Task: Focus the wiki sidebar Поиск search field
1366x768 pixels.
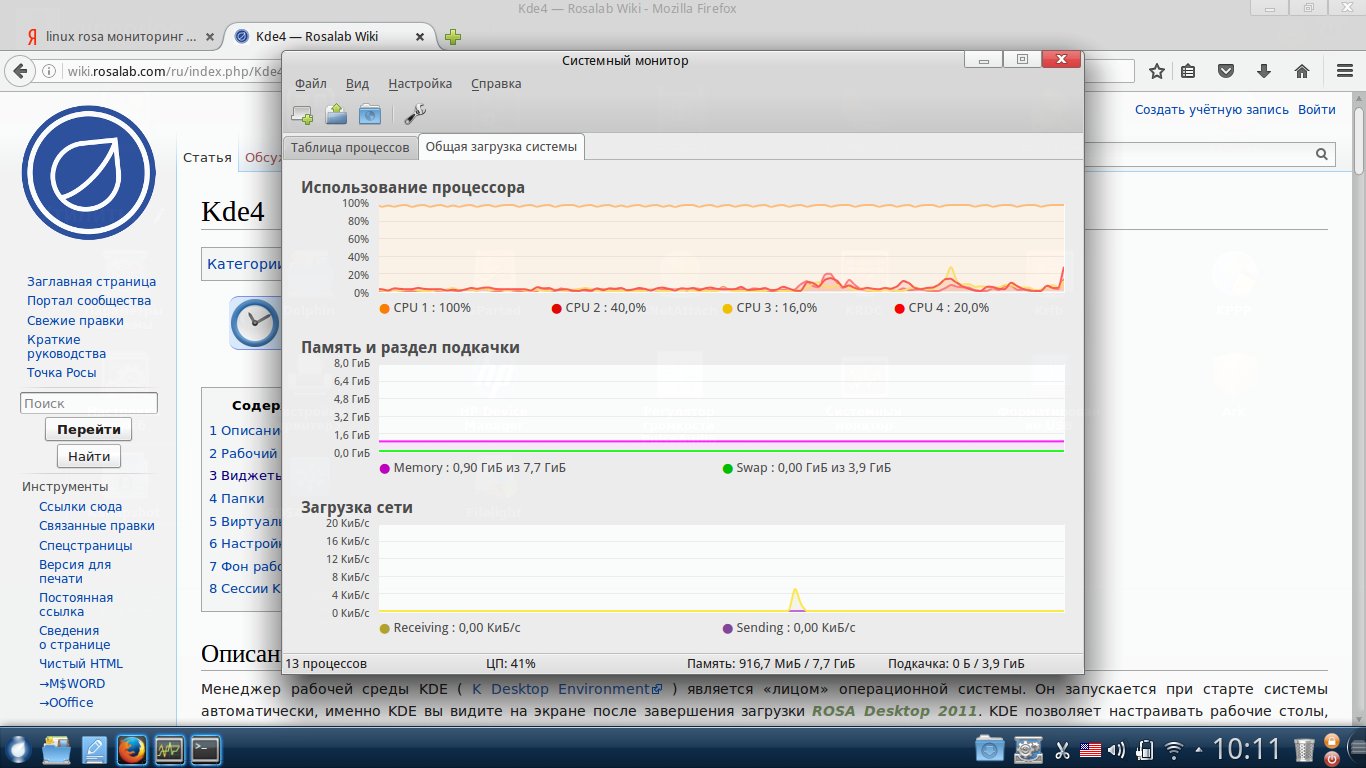Action: click(89, 403)
